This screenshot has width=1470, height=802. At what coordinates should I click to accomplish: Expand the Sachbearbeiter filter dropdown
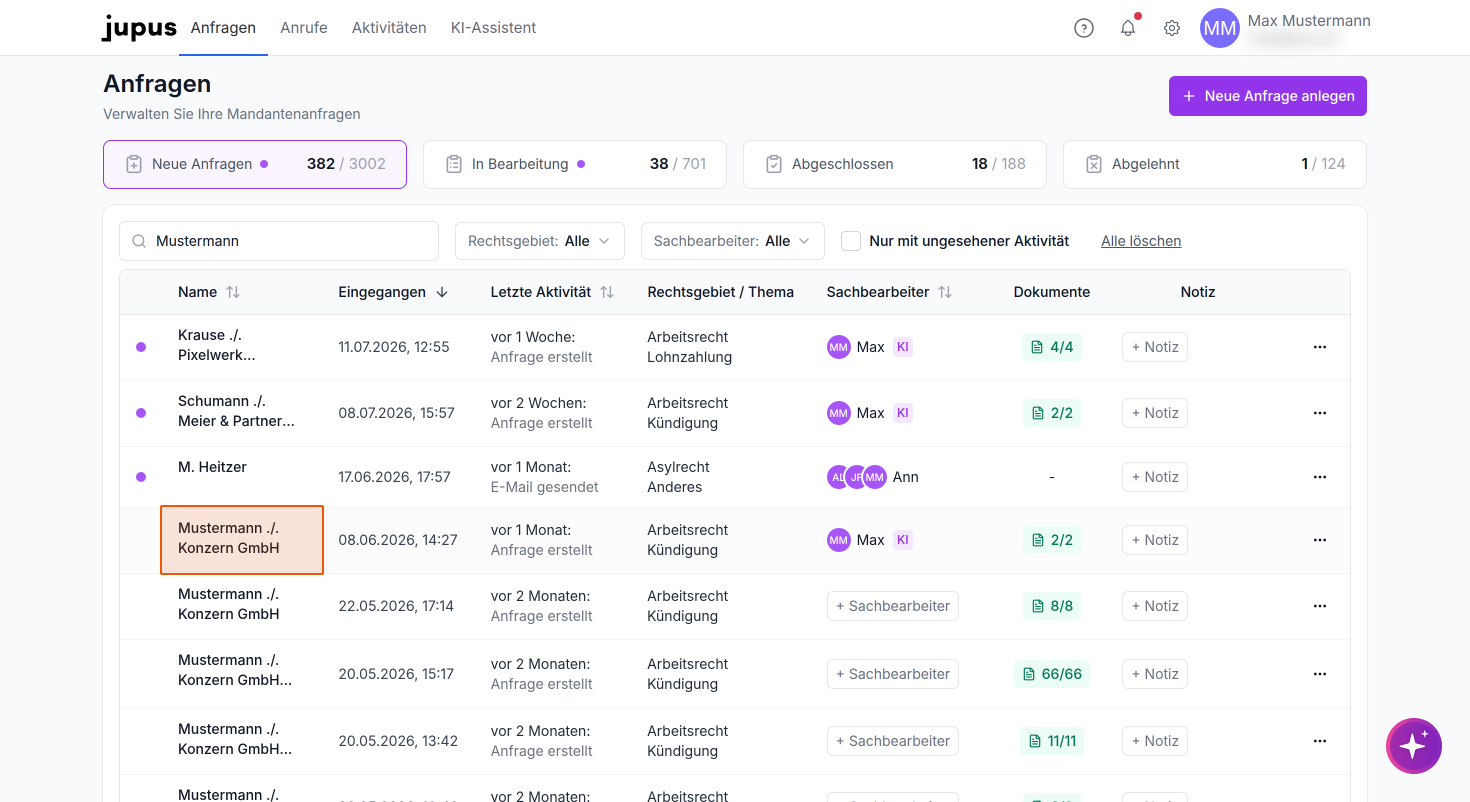click(x=733, y=241)
